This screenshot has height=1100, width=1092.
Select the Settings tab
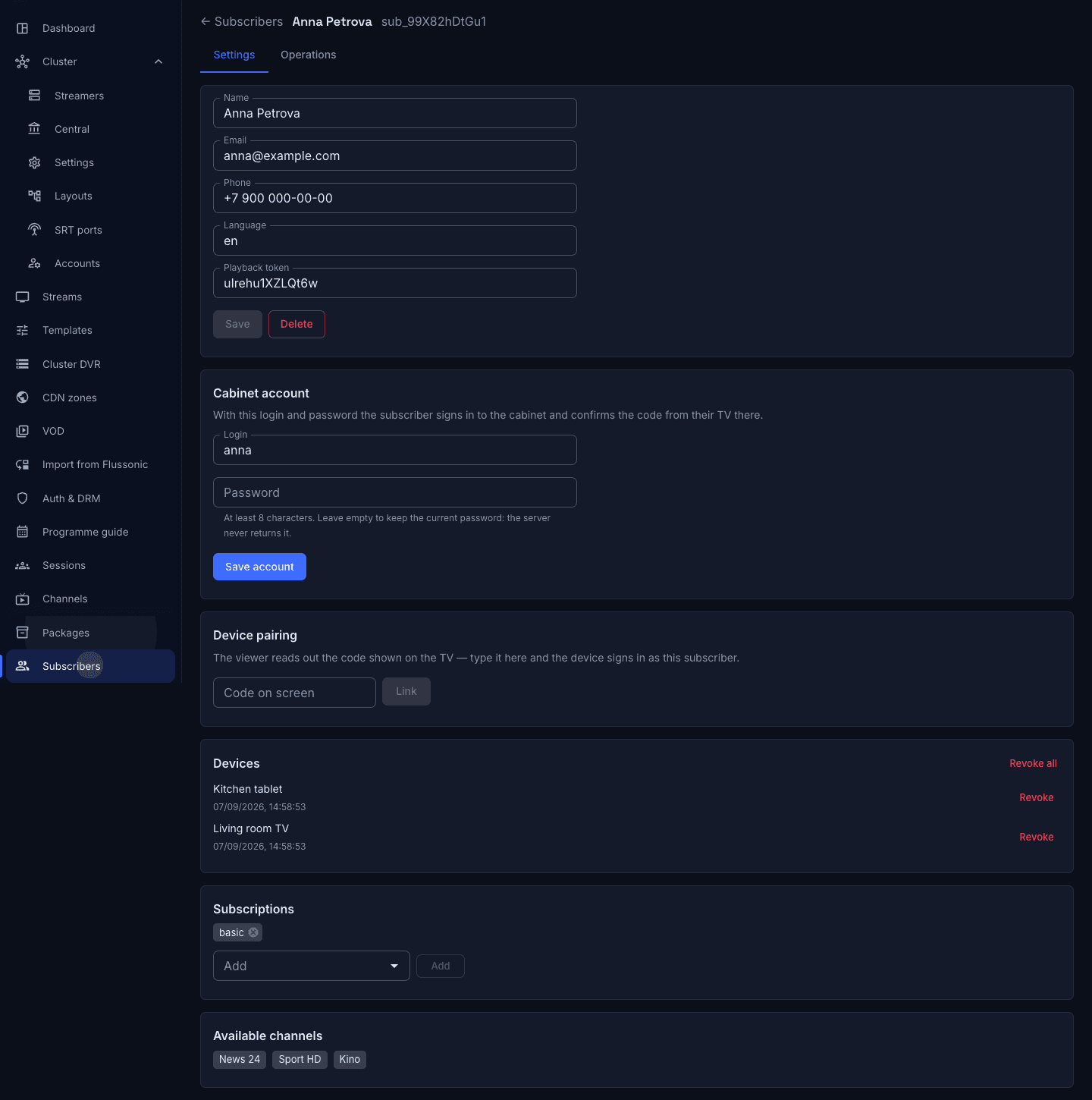tap(234, 55)
